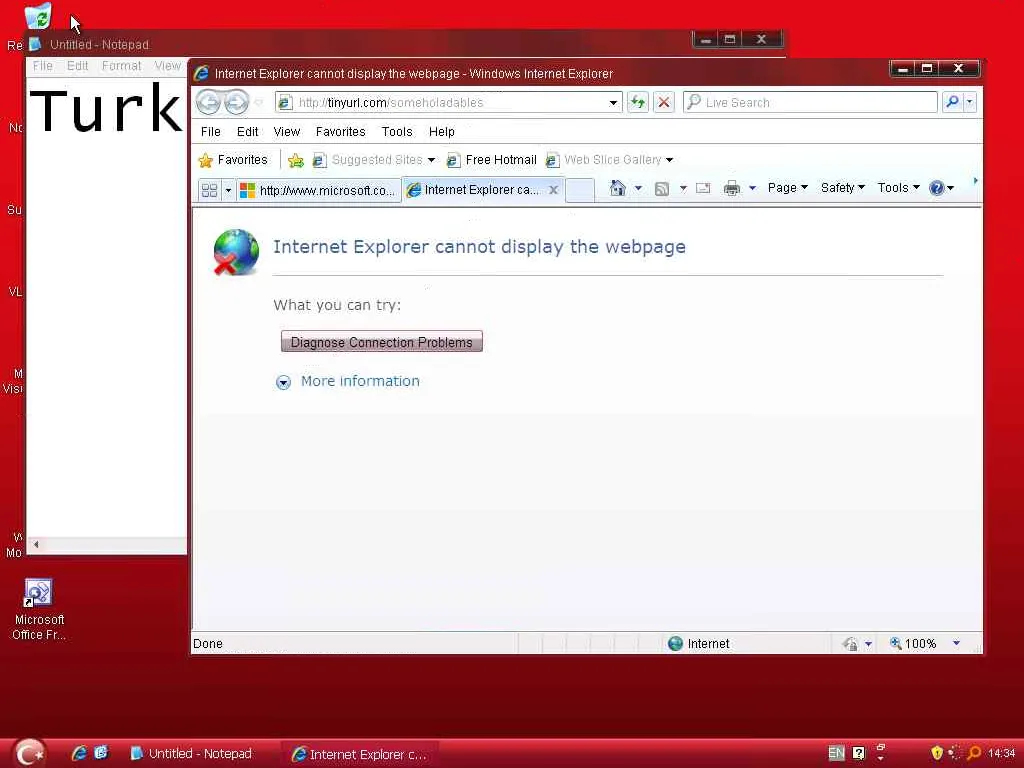Launch Internet Explorer from quick launch

coord(79,753)
